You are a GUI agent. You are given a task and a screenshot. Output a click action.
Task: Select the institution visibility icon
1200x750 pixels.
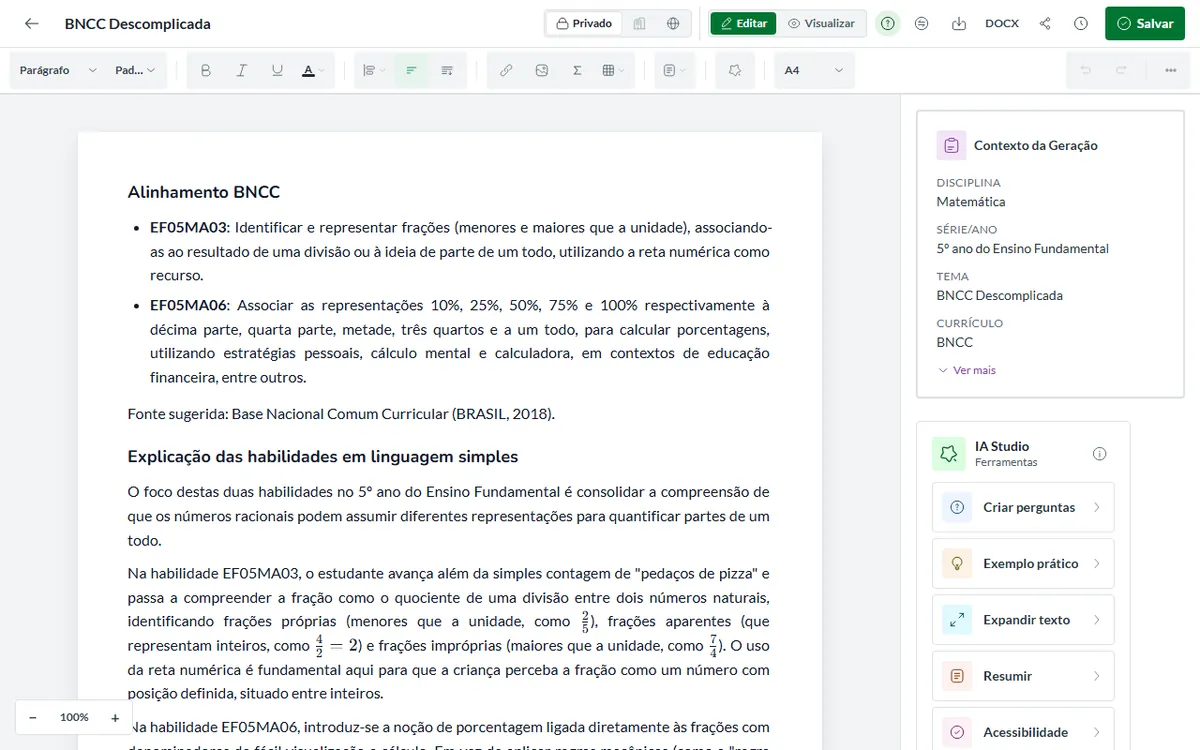[640, 23]
